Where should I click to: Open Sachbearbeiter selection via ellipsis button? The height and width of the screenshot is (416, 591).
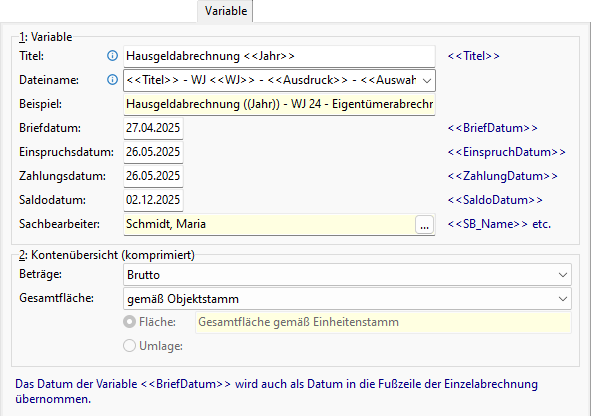click(x=424, y=225)
